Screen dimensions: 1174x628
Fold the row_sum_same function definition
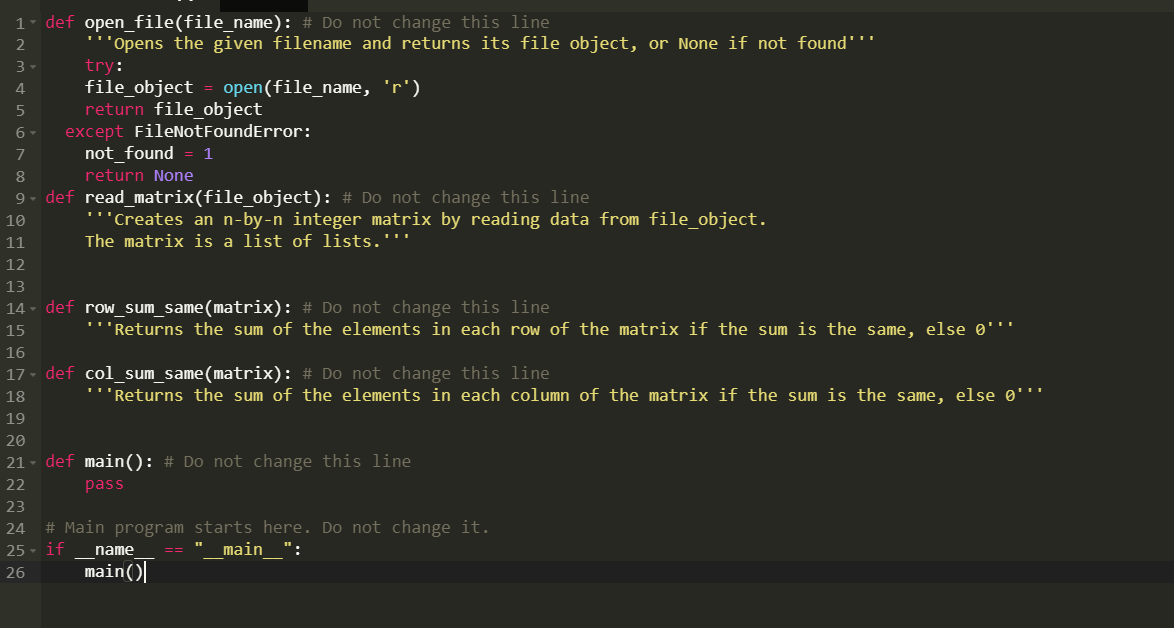pyautogui.click(x=33, y=309)
